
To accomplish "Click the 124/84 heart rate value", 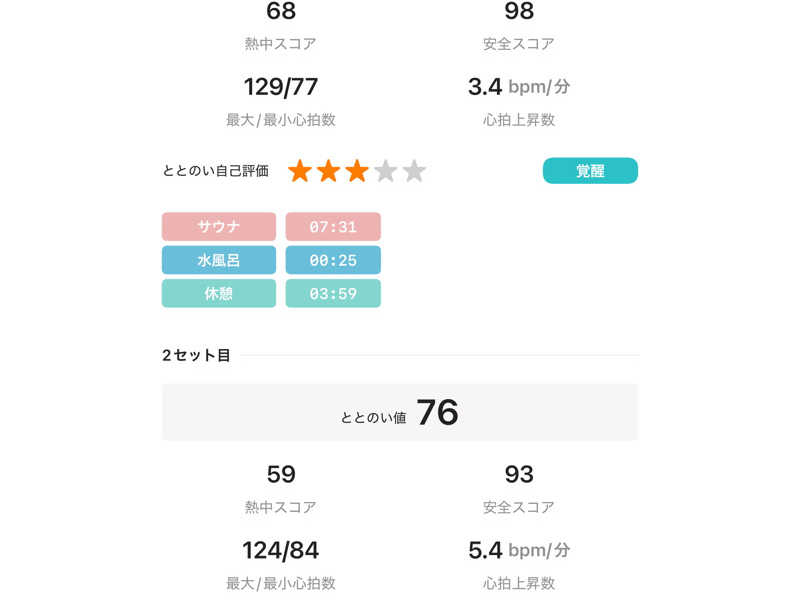I will click(x=281, y=550).
